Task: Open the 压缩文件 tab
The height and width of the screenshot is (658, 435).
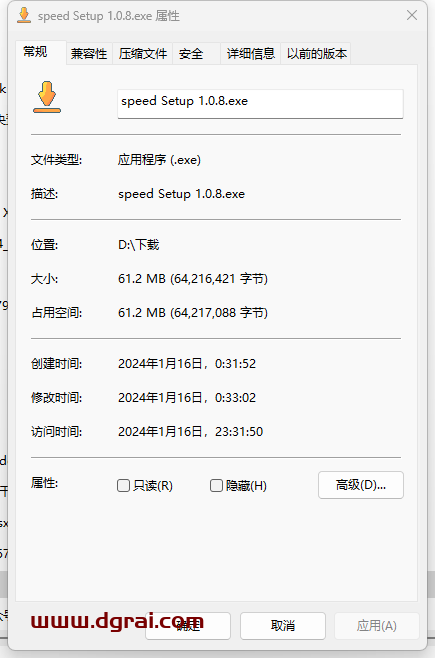Action: pyautogui.click(x=143, y=54)
